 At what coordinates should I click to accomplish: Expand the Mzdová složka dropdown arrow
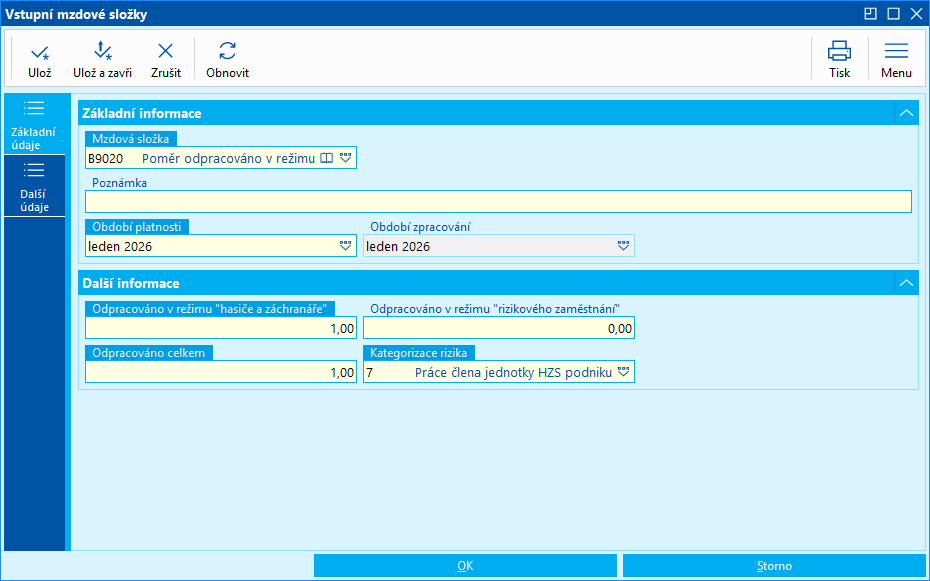346,158
